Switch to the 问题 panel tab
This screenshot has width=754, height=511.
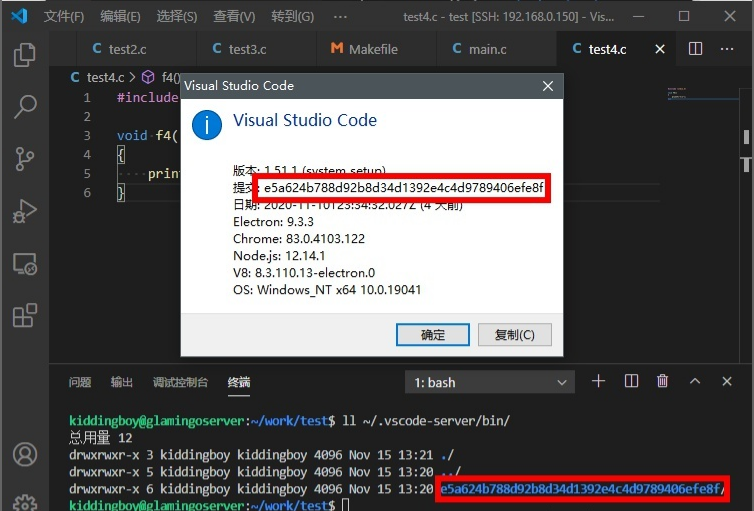tap(80, 382)
